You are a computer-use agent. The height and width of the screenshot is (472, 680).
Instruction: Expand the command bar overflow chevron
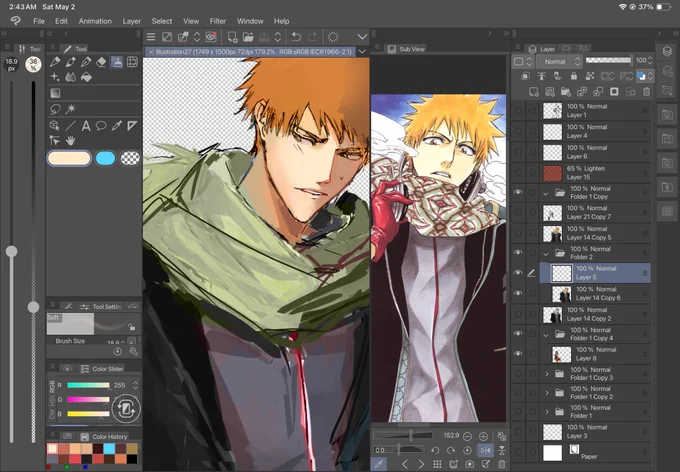tap(362, 37)
